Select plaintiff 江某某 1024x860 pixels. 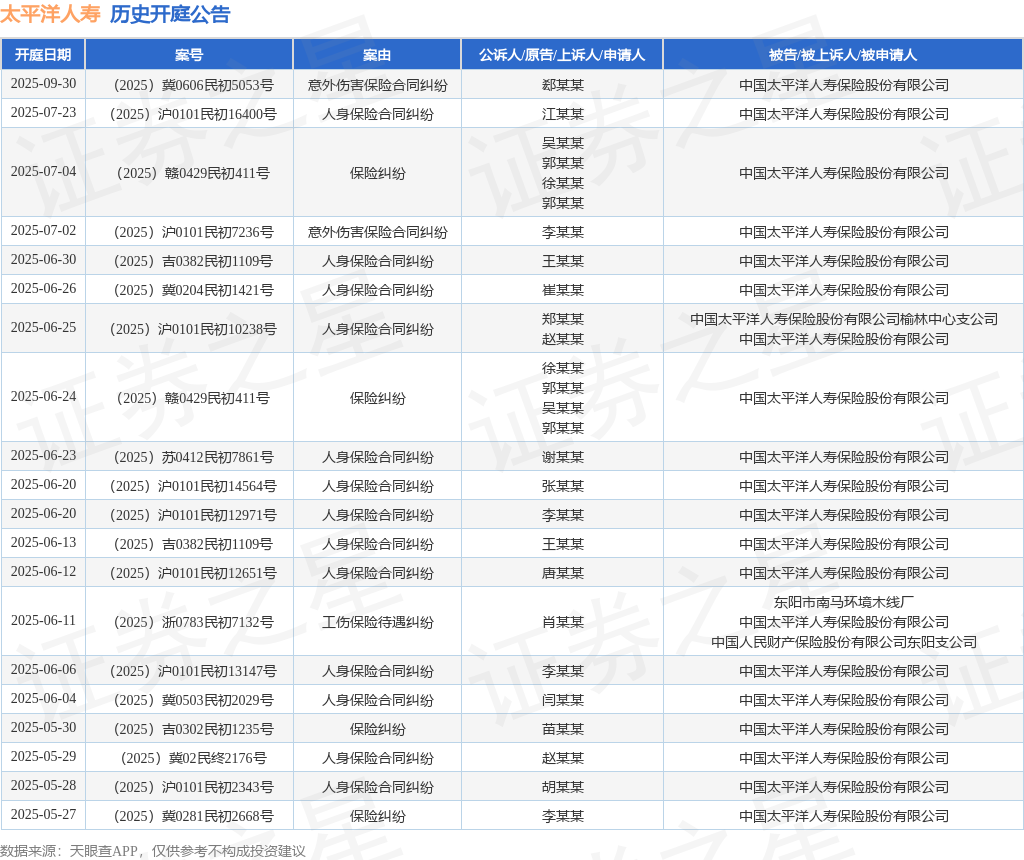coord(562,114)
